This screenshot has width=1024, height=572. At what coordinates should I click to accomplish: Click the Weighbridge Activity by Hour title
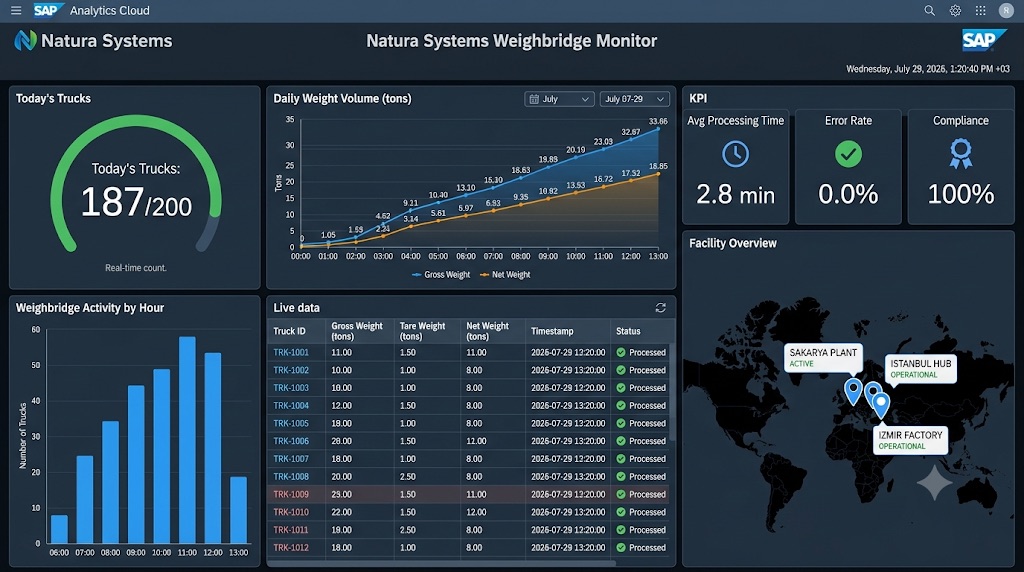(90, 308)
